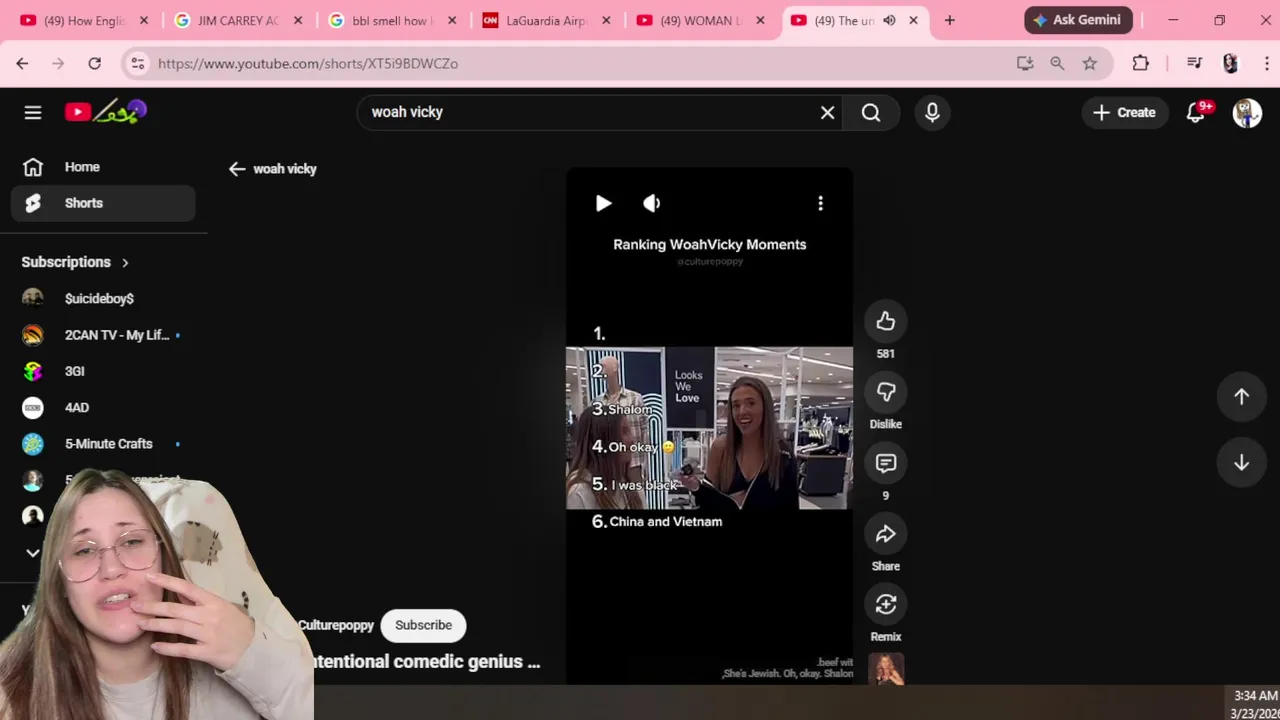Go back to woah vicky results

tap(237, 169)
